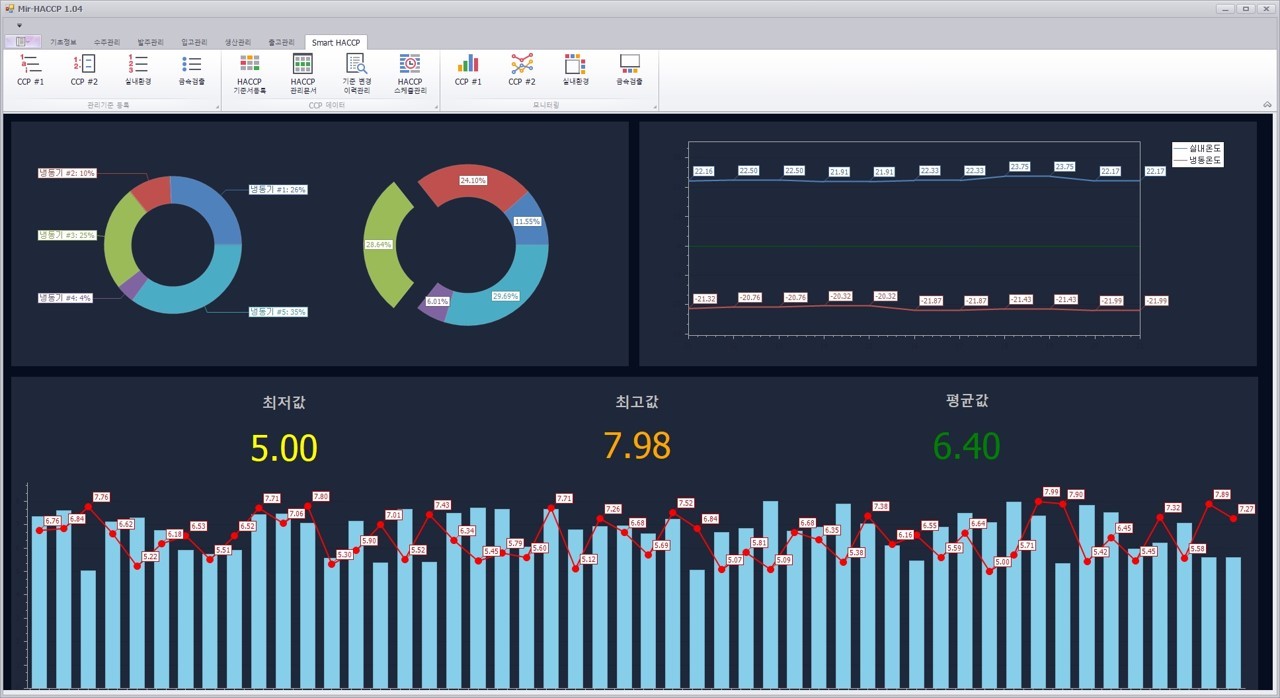Viewport: 1280px width, 698px height.
Task: Open the quick access toolbar dropdown arrow
Action: (19, 25)
